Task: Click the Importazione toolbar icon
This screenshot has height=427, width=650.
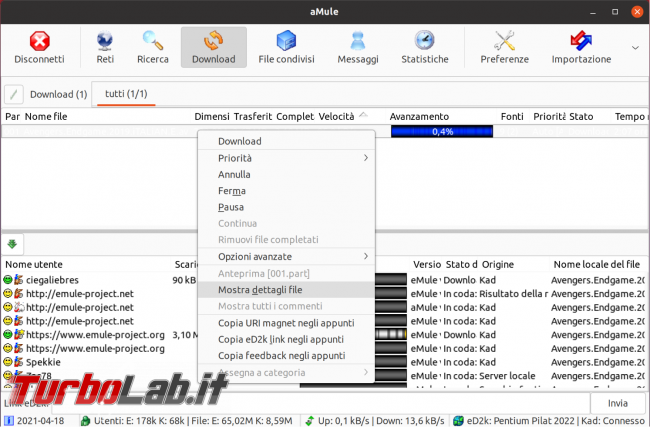Action: (x=581, y=41)
